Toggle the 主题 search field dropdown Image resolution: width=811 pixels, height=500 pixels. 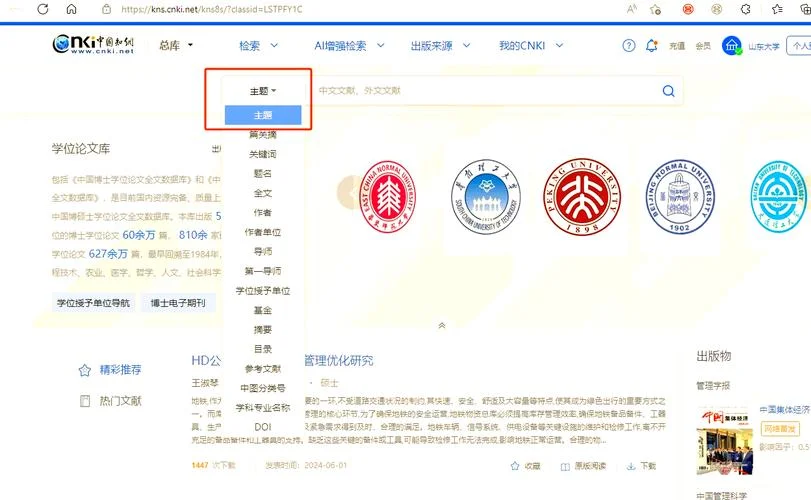[263, 91]
